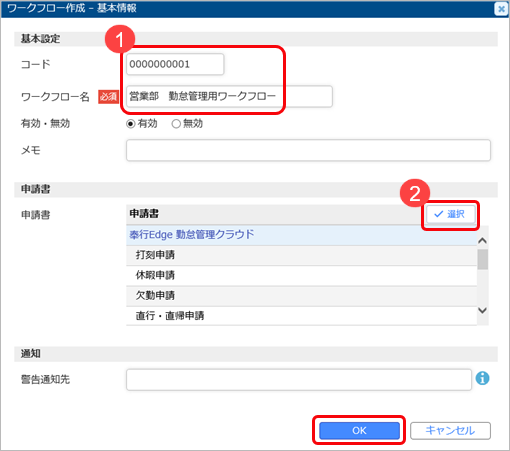Click the 申請書 column header

tap(144, 214)
